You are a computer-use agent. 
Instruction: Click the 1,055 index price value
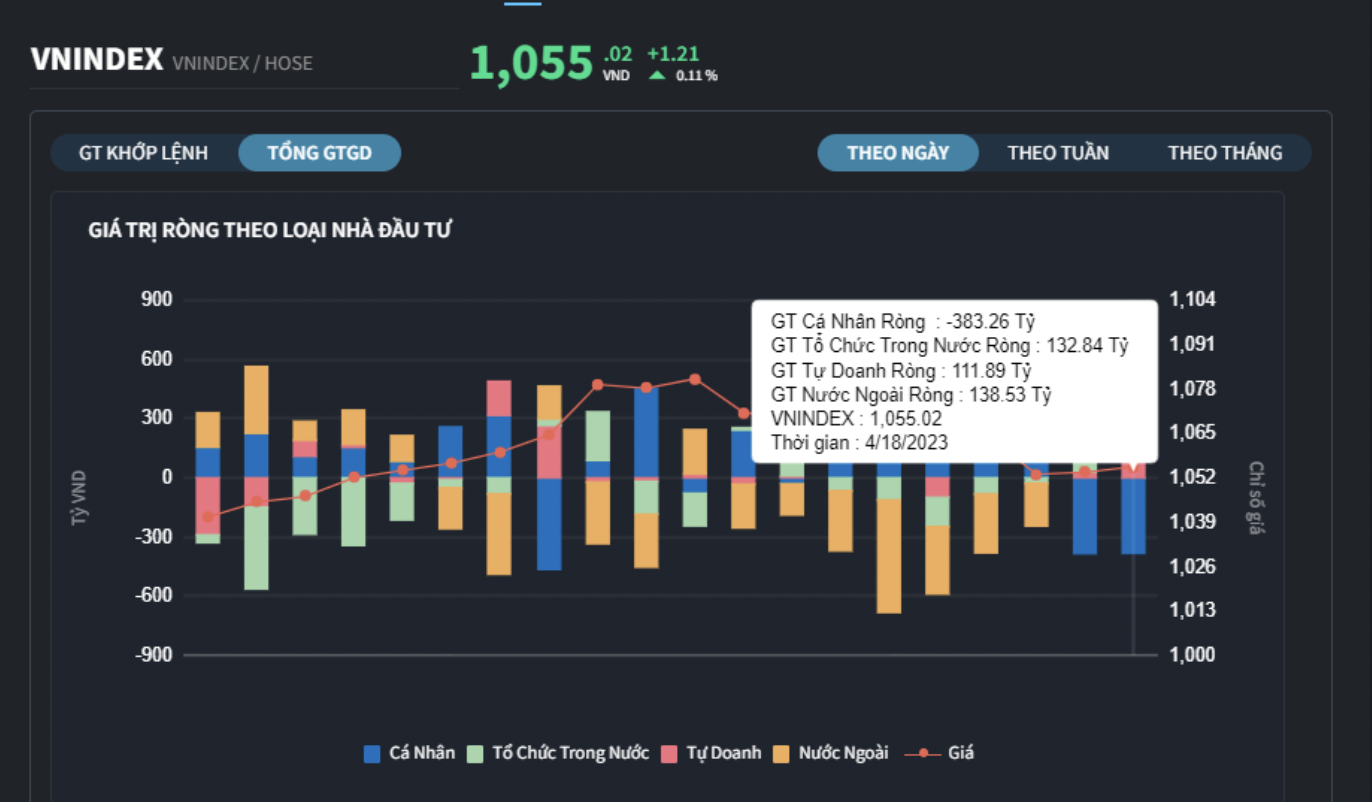coord(531,63)
